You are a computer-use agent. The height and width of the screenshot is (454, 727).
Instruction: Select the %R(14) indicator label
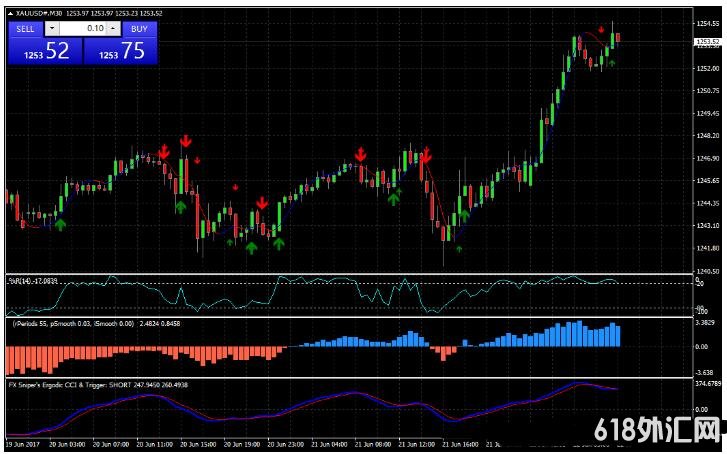click(x=30, y=282)
